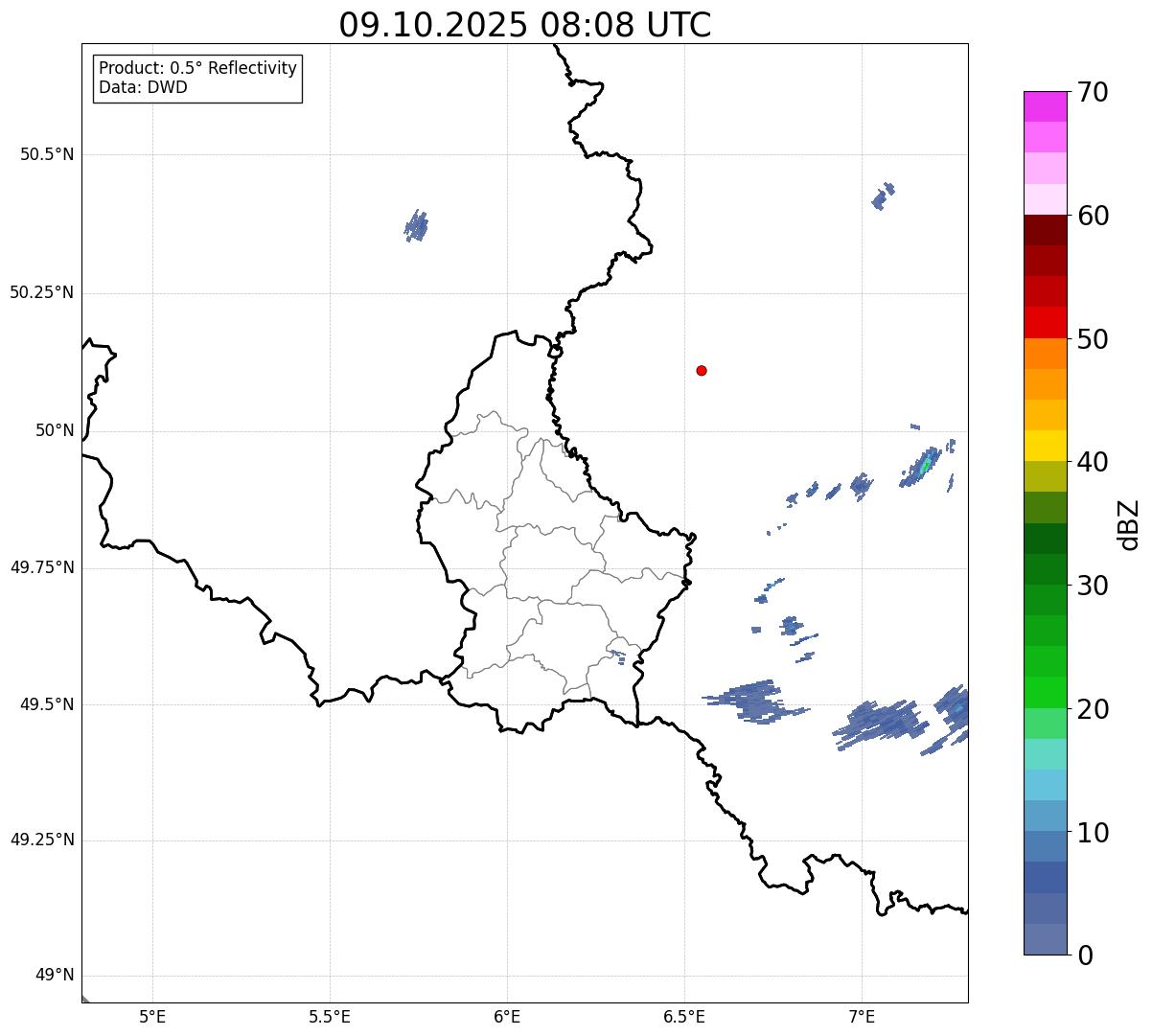
Task: Pick the yellow colorbar segment above 40
Action: point(1045,446)
